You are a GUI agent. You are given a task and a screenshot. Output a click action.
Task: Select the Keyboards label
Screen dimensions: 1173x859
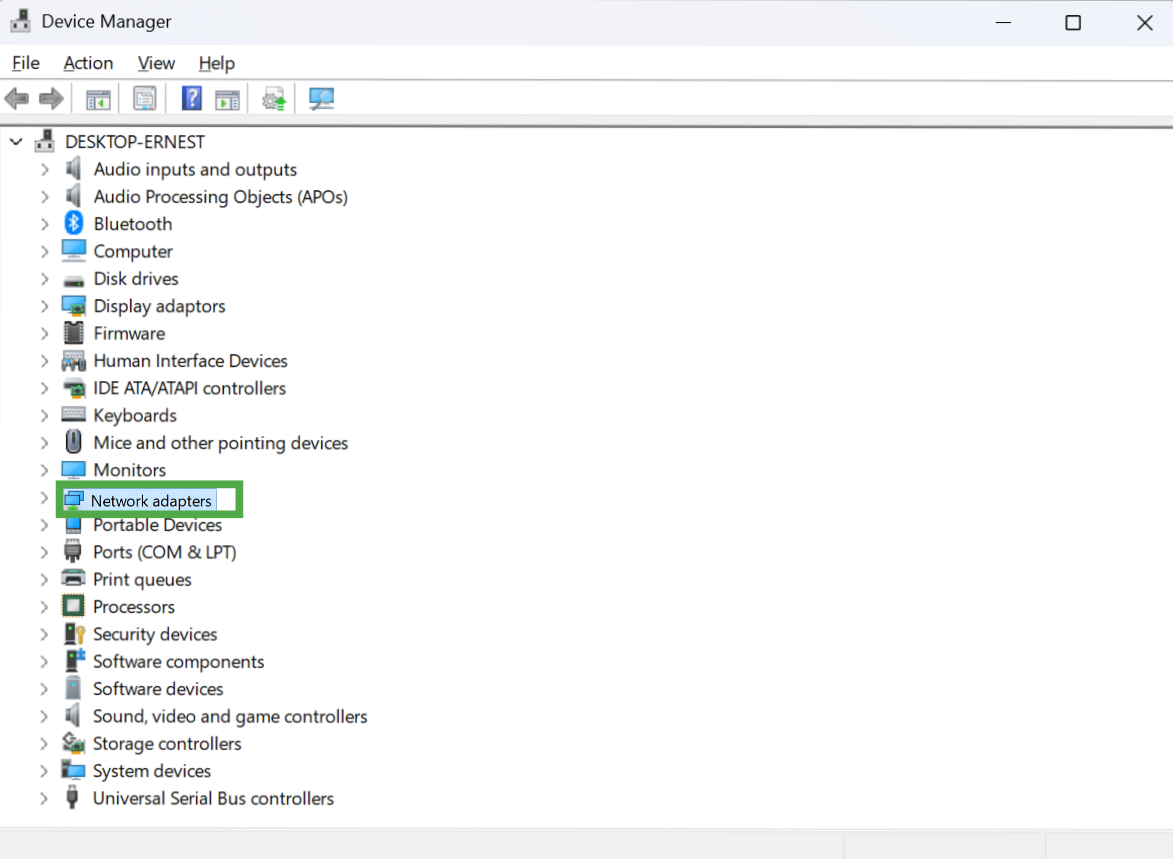(x=135, y=415)
